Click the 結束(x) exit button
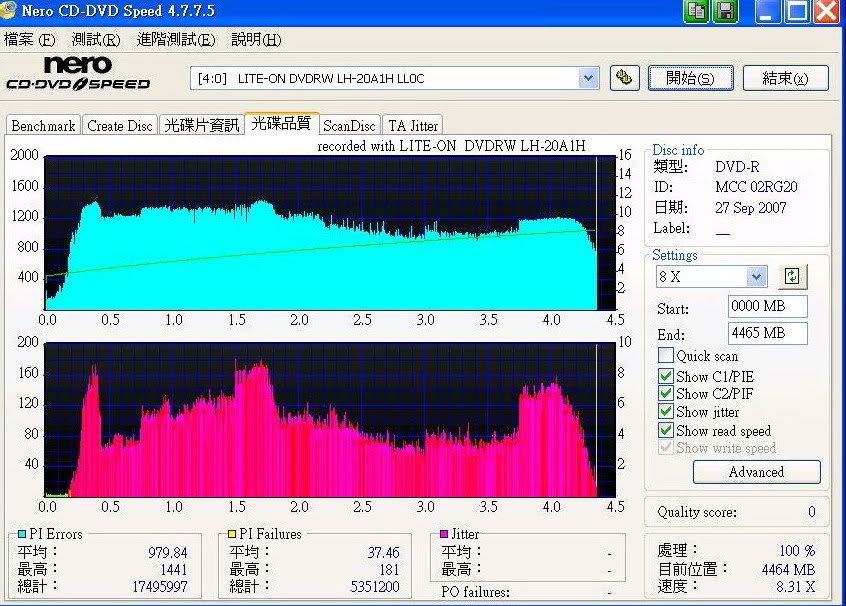846x606 pixels. click(x=786, y=78)
